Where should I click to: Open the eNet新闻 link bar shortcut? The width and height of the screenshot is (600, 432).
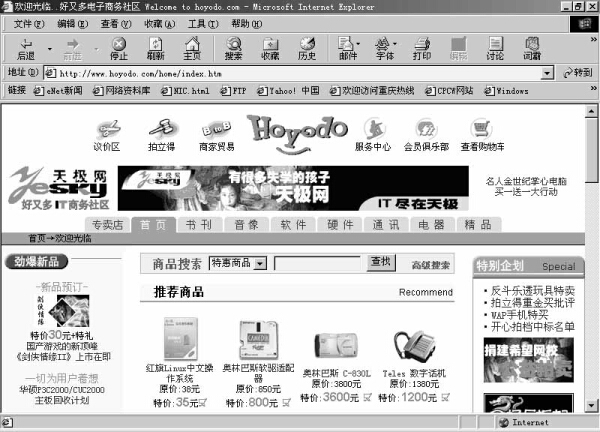(58, 91)
